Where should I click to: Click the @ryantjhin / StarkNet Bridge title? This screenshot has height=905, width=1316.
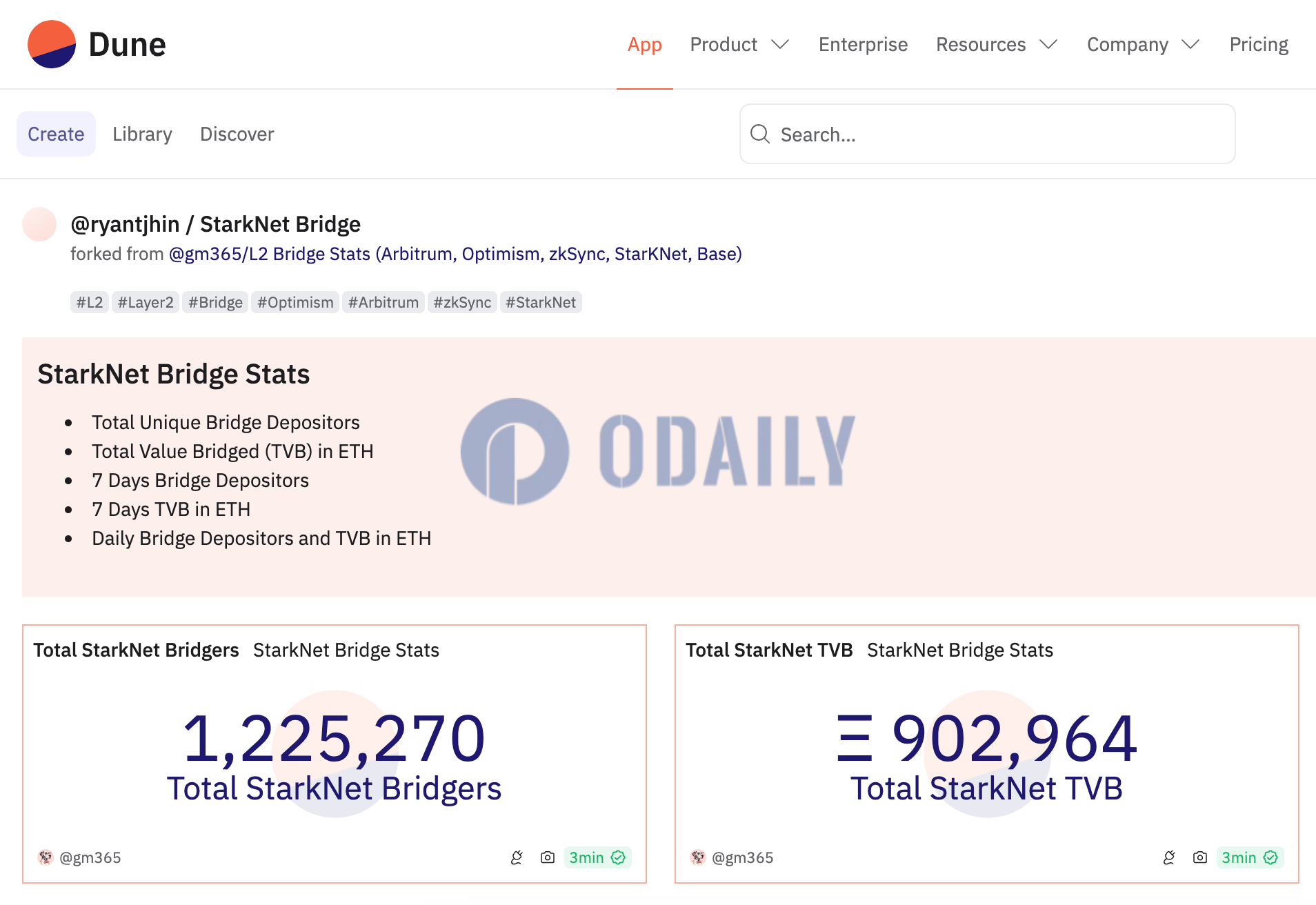coord(215,224)
